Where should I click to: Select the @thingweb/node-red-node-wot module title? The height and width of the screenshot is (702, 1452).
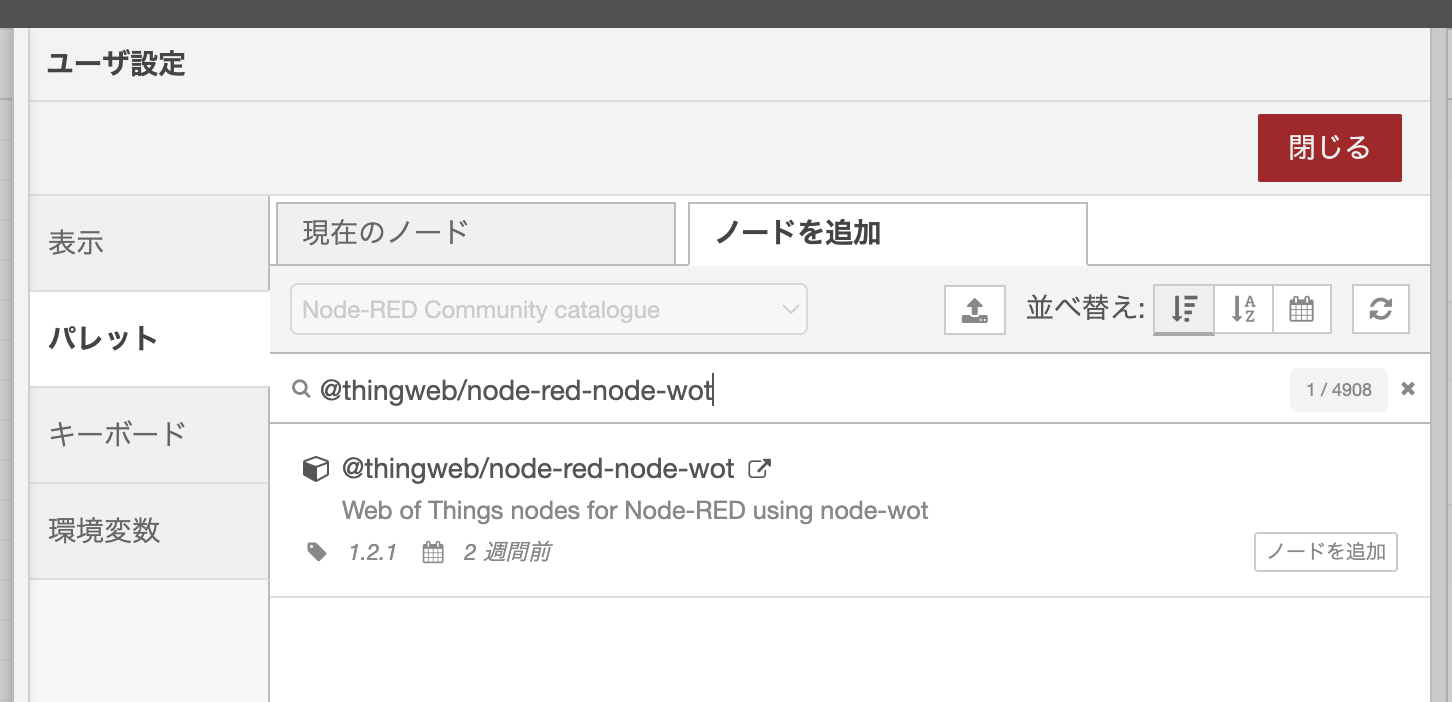click(538, 468)
